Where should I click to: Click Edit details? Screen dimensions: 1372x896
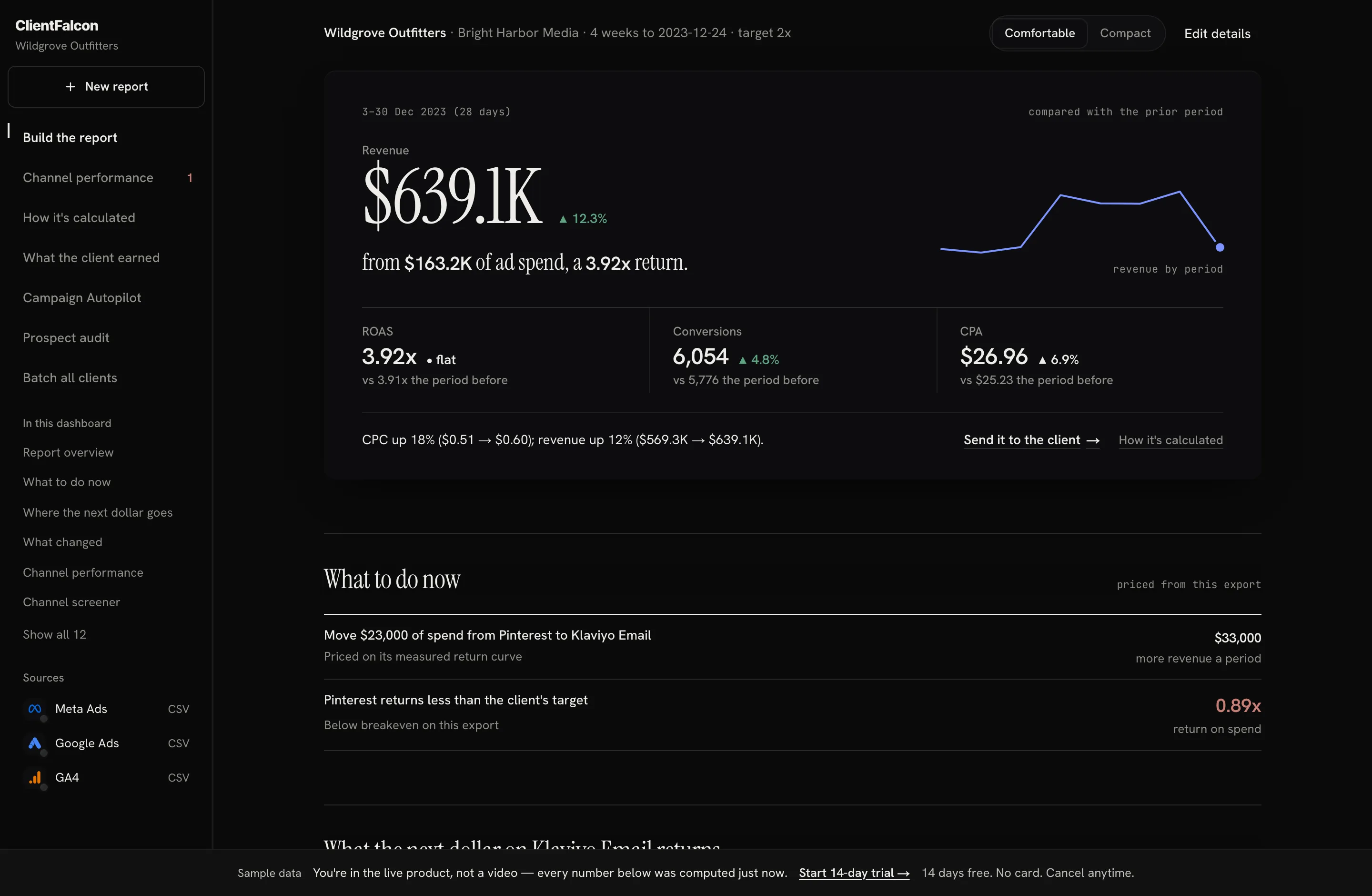pyautogui.click(x=1217, y=33)
